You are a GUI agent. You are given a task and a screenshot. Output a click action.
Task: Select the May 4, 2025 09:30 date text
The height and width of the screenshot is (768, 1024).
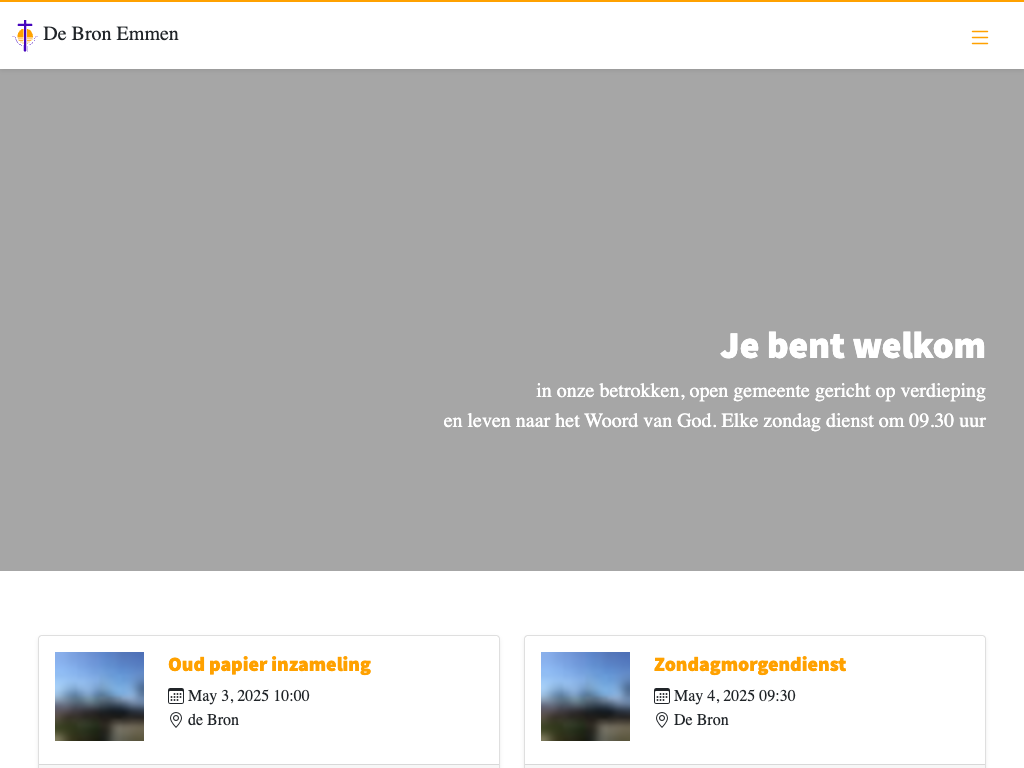pyautogui.click(x=734, y=696)
